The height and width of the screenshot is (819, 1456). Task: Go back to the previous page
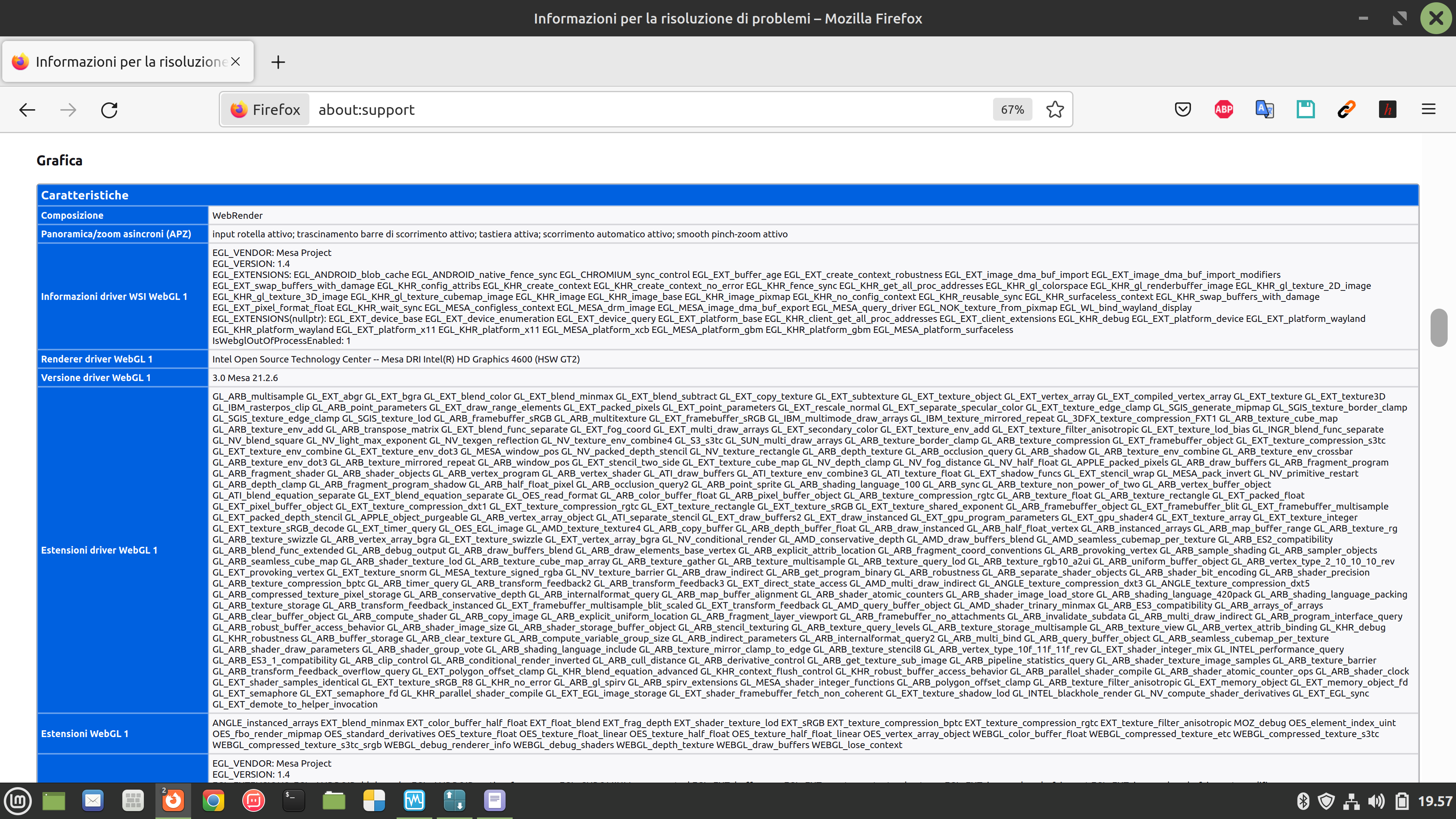click(27, 110)
